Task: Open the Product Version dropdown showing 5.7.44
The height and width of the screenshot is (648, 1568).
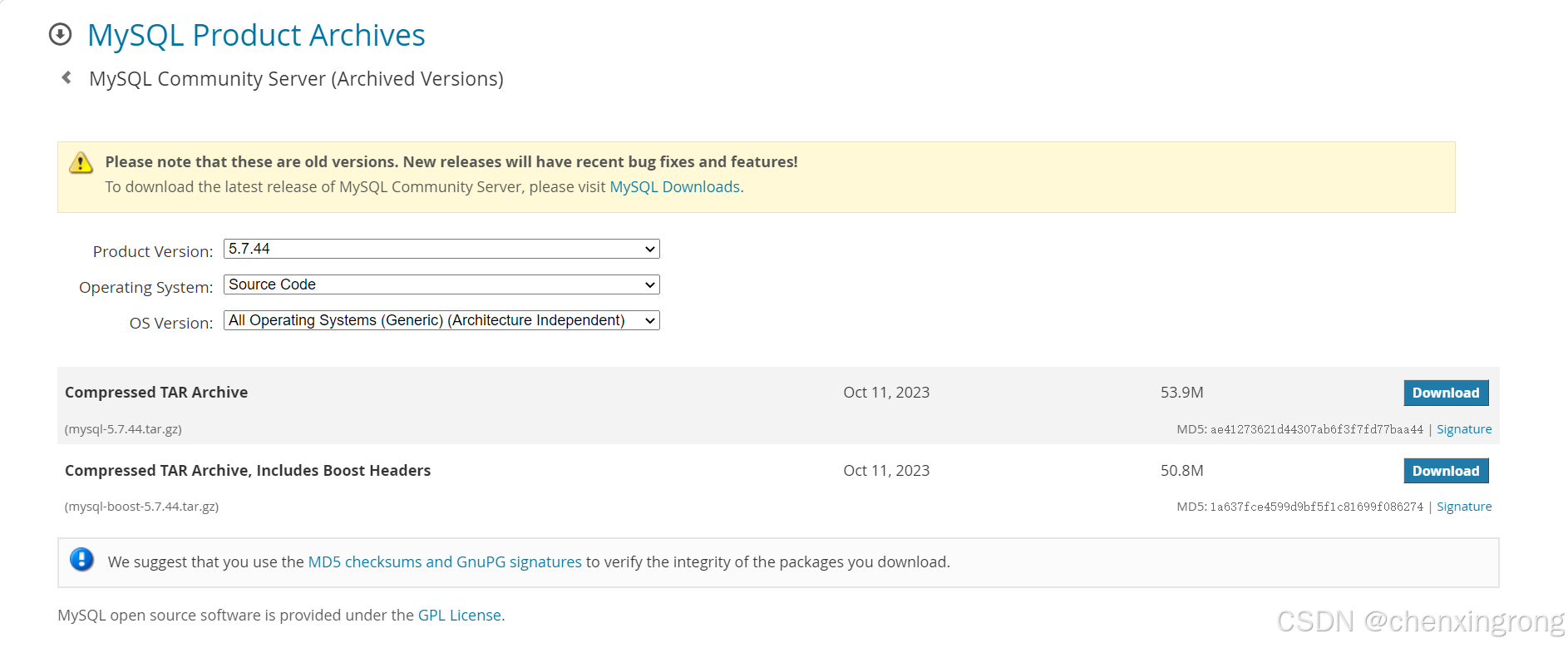Action: 441,249
